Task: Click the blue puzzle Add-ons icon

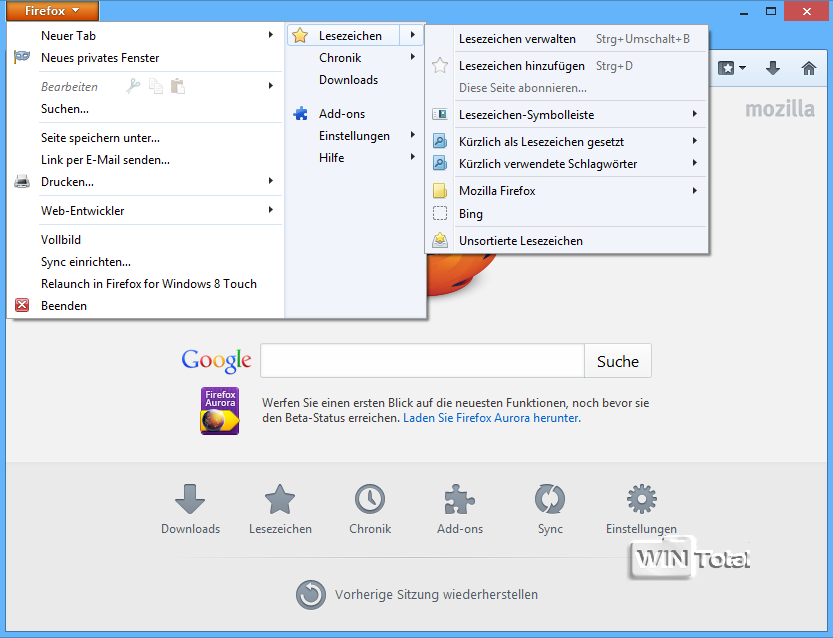Action: pyautogui.click(x=300, y=113)
